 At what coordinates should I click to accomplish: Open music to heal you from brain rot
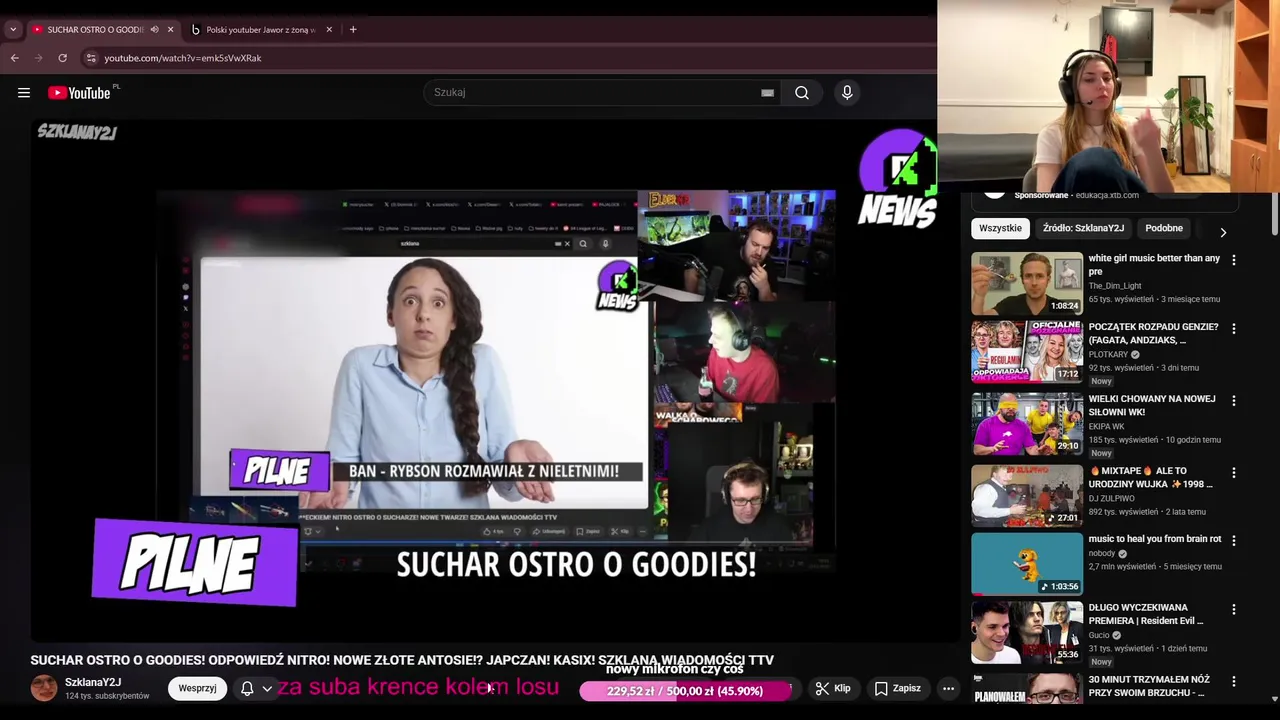(1155, 539)
